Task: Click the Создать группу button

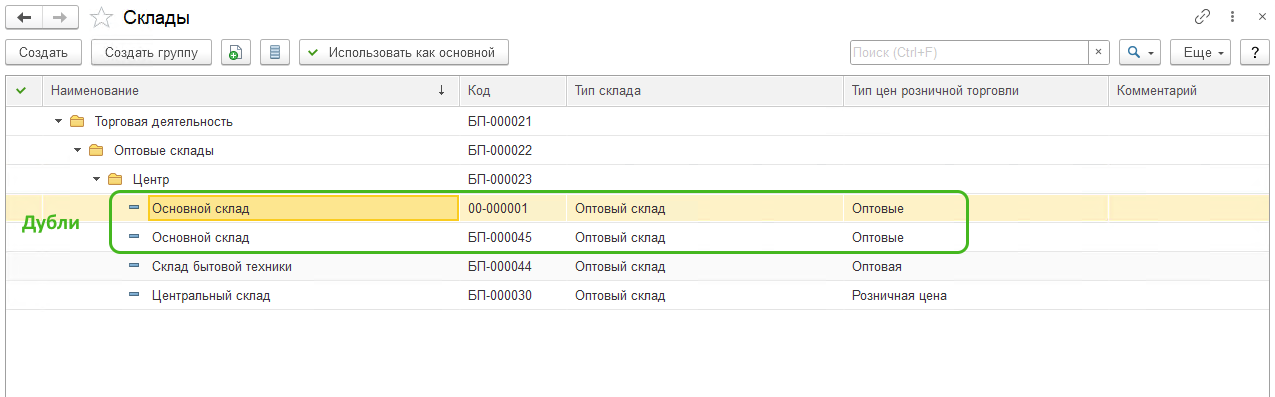Action: click(x=151, y=52)
